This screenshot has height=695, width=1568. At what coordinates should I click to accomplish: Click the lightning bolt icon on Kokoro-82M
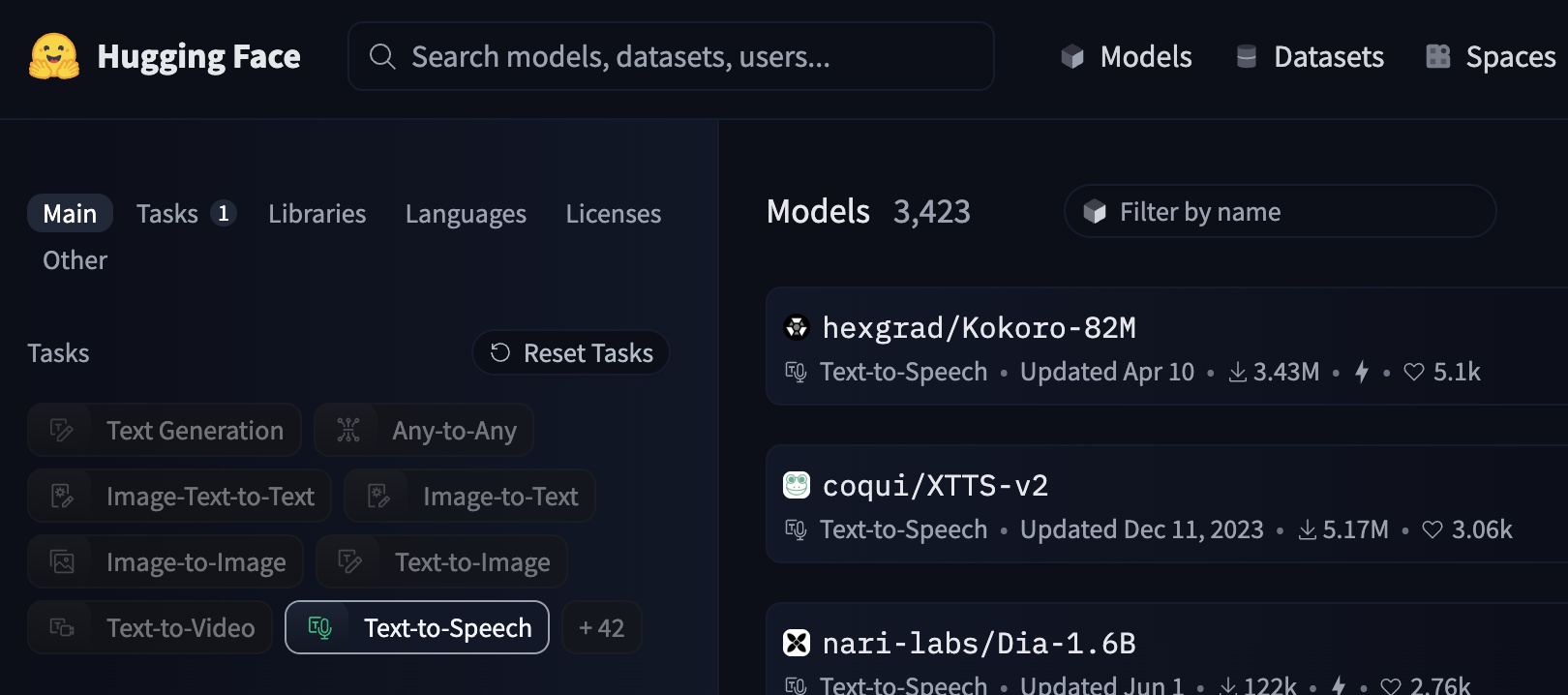pos(1361,373)
